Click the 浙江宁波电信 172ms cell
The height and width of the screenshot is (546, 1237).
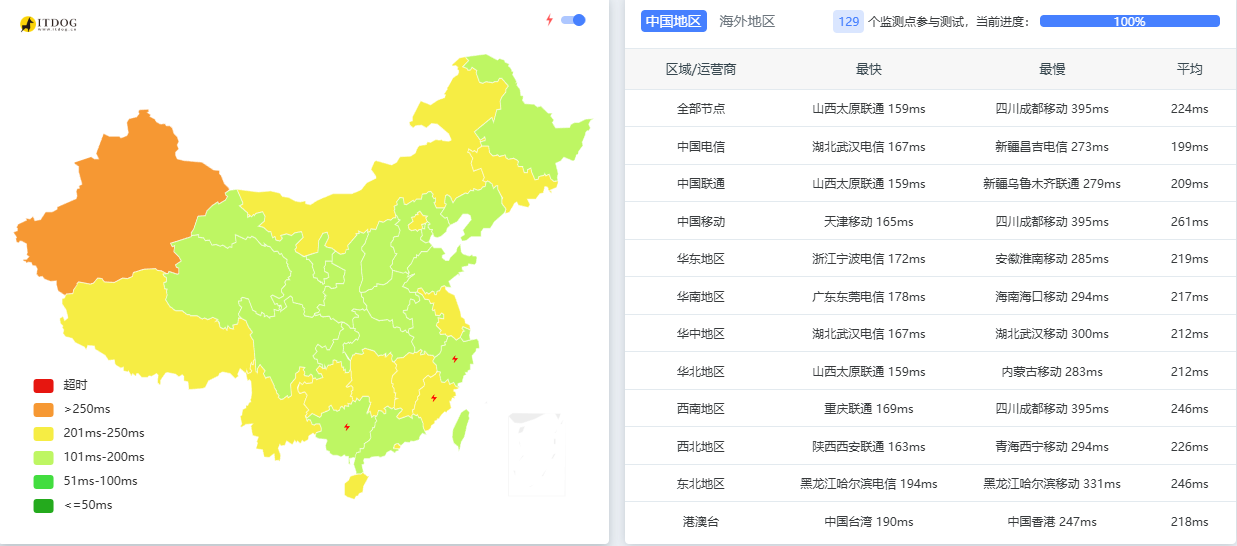point(869,259)
